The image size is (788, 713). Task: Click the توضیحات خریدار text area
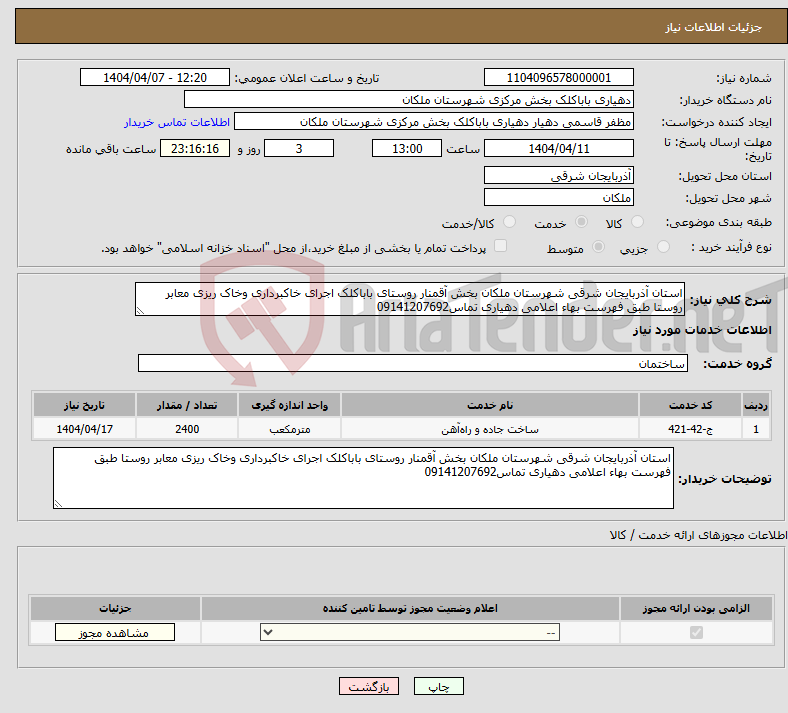click(x=363, y=478)
